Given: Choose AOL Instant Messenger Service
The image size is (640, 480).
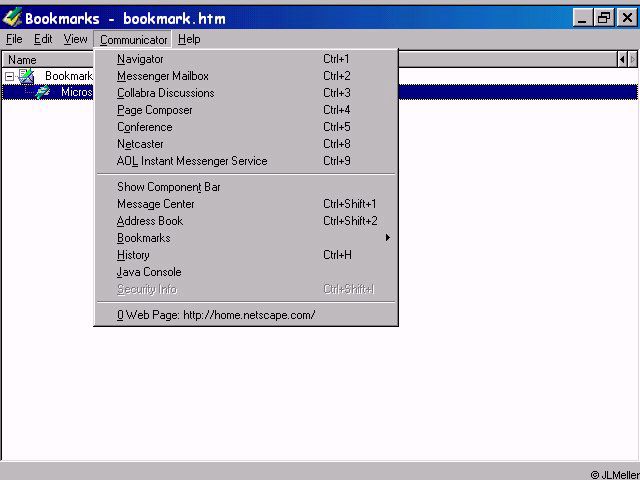Looking at the screenshot, I should [246, 161].
